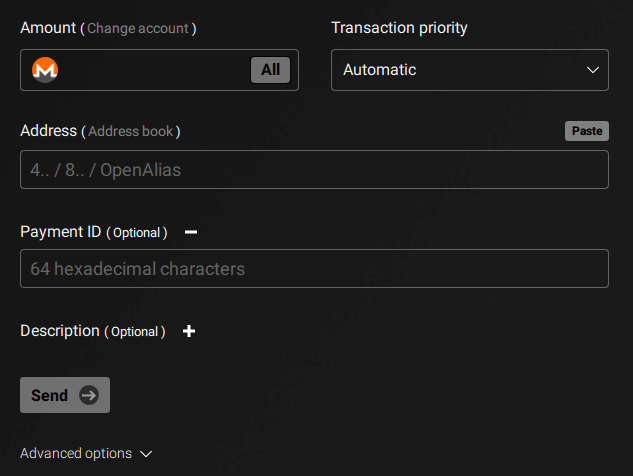Click the Transaction priority dropdown arrow

point(592,70)
